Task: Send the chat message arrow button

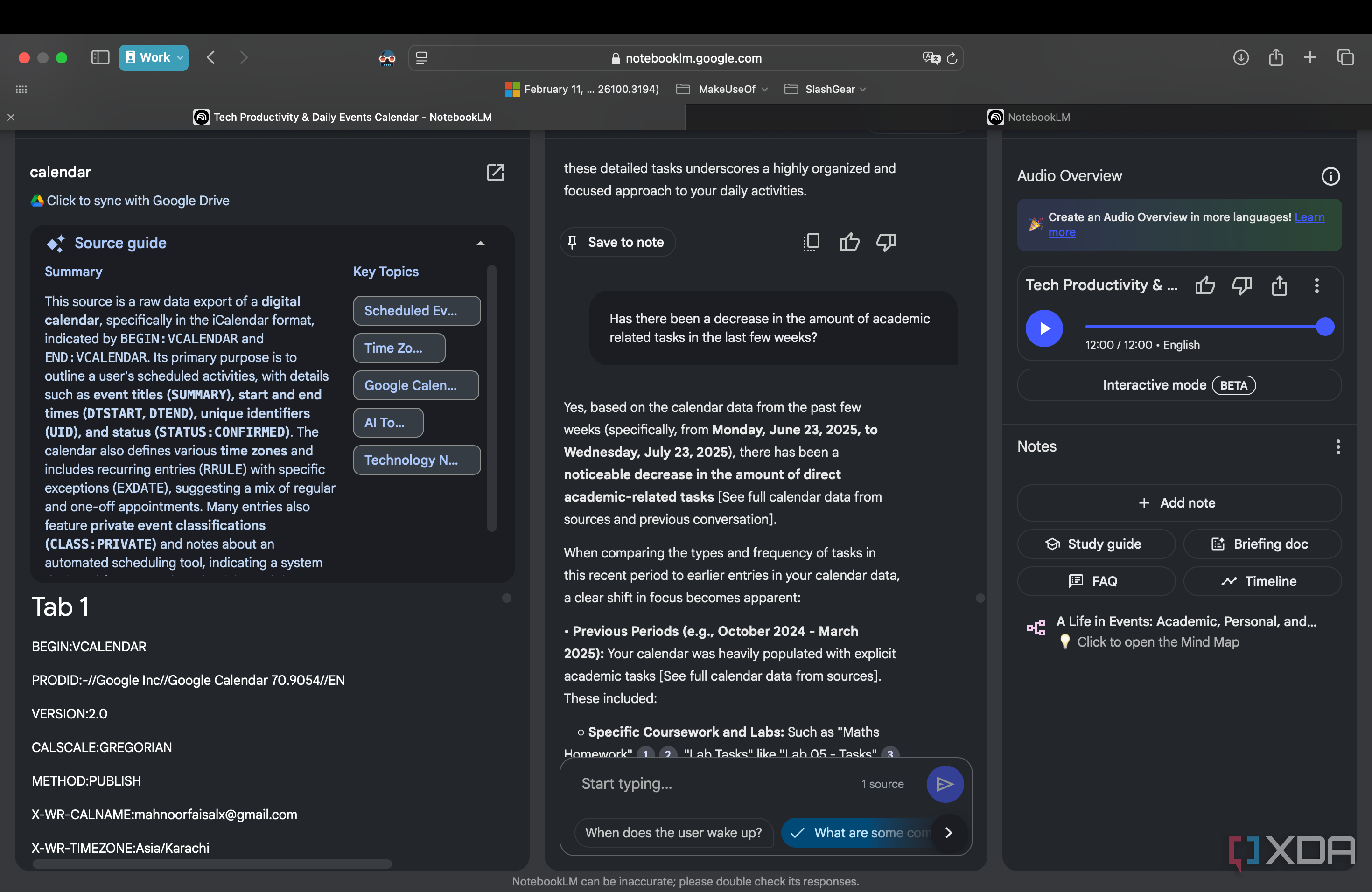Action: click(x=945, y=784)
